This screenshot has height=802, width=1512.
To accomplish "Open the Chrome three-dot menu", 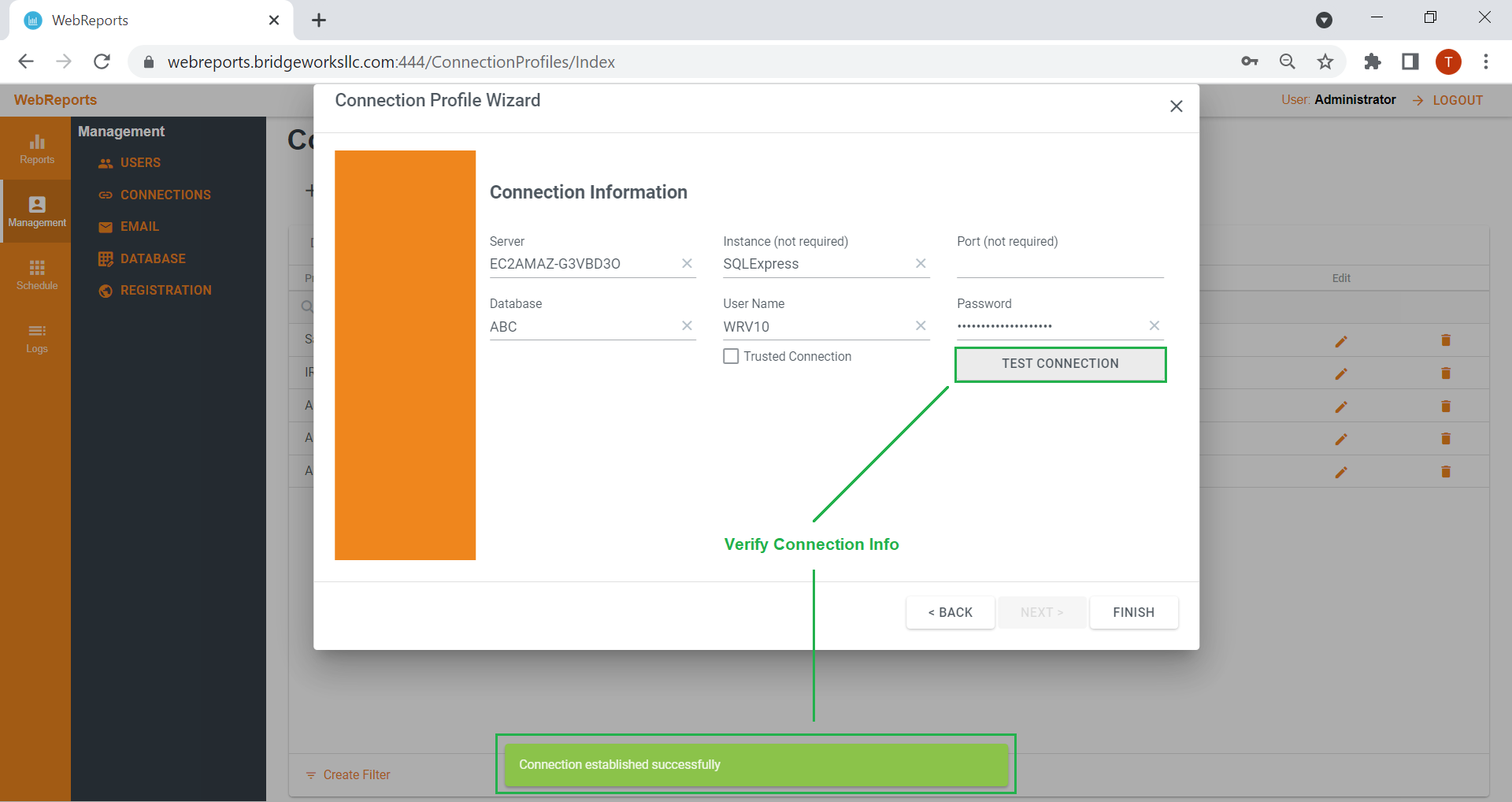I will pos(1486,61).
